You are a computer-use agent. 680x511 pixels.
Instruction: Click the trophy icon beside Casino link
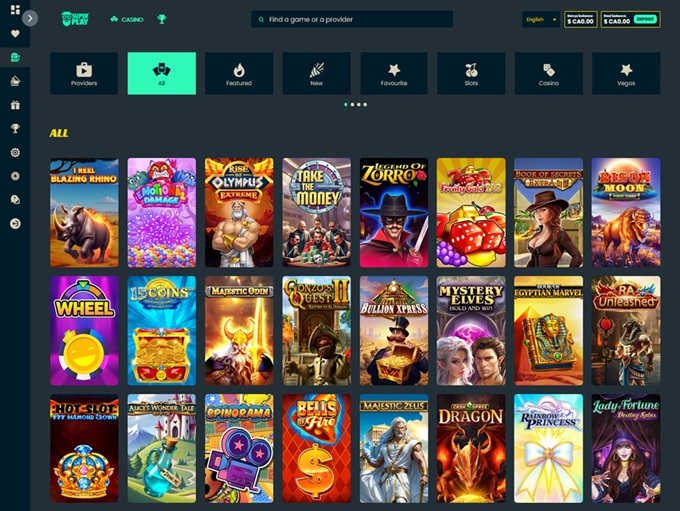coord(162,19)
